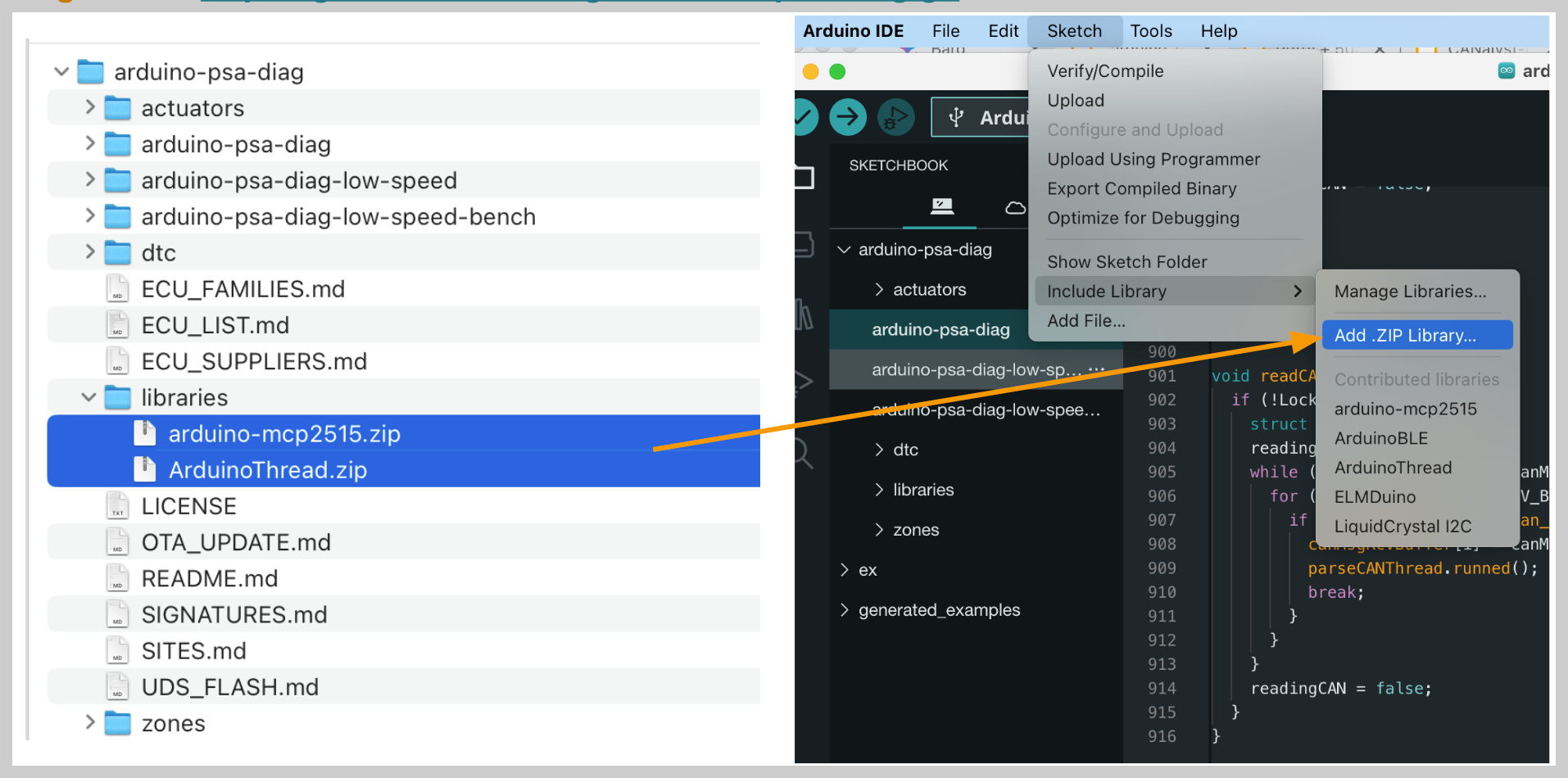The image size is (1568, 778).
Task: Expand the dtc folder in Finder
Action: tap(90, 251)
